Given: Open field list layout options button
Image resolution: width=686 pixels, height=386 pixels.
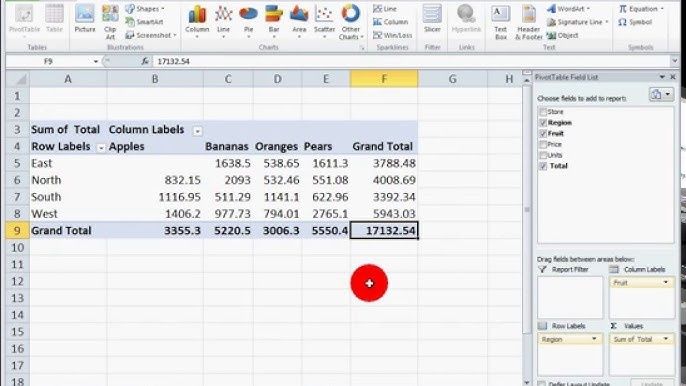Looking at the screenshot, I should [661, 95].
